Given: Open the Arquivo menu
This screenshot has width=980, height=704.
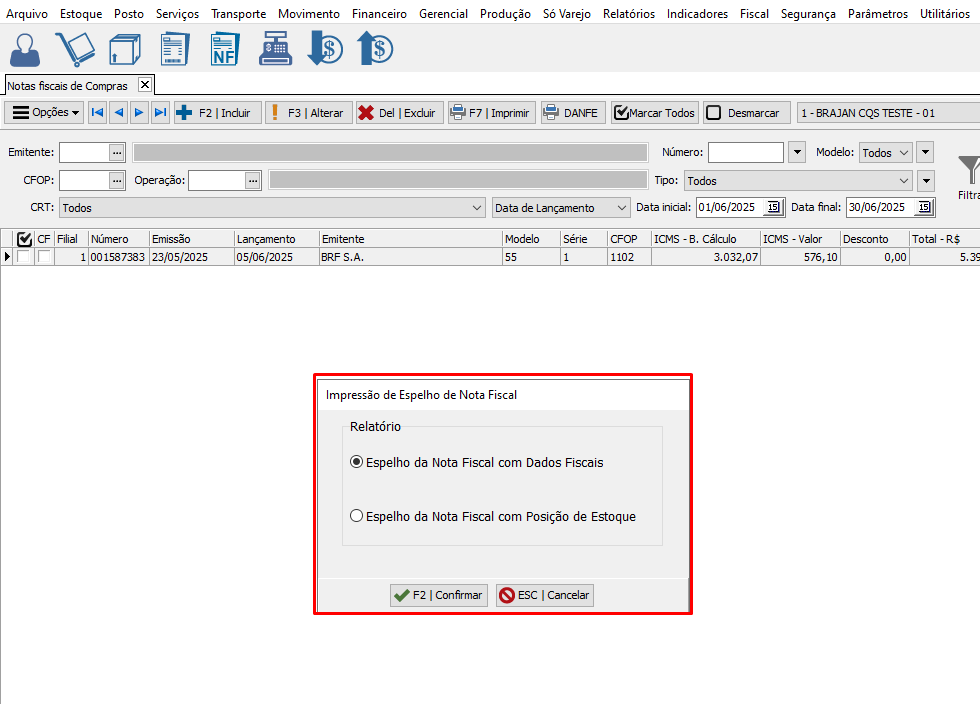Looking at the screenshot, I should click(27, 13).
